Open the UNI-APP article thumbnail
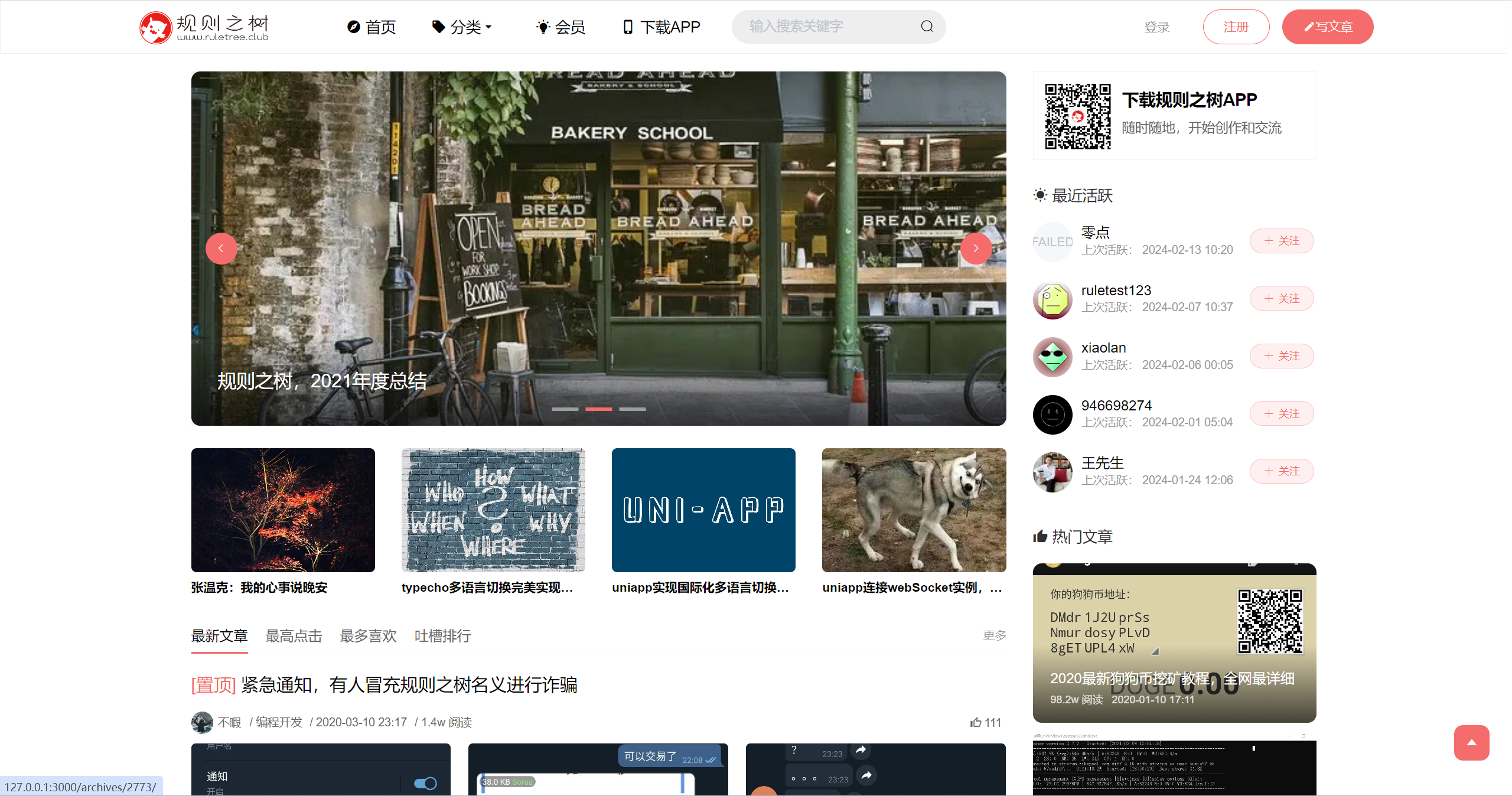 tap(703, 510)
